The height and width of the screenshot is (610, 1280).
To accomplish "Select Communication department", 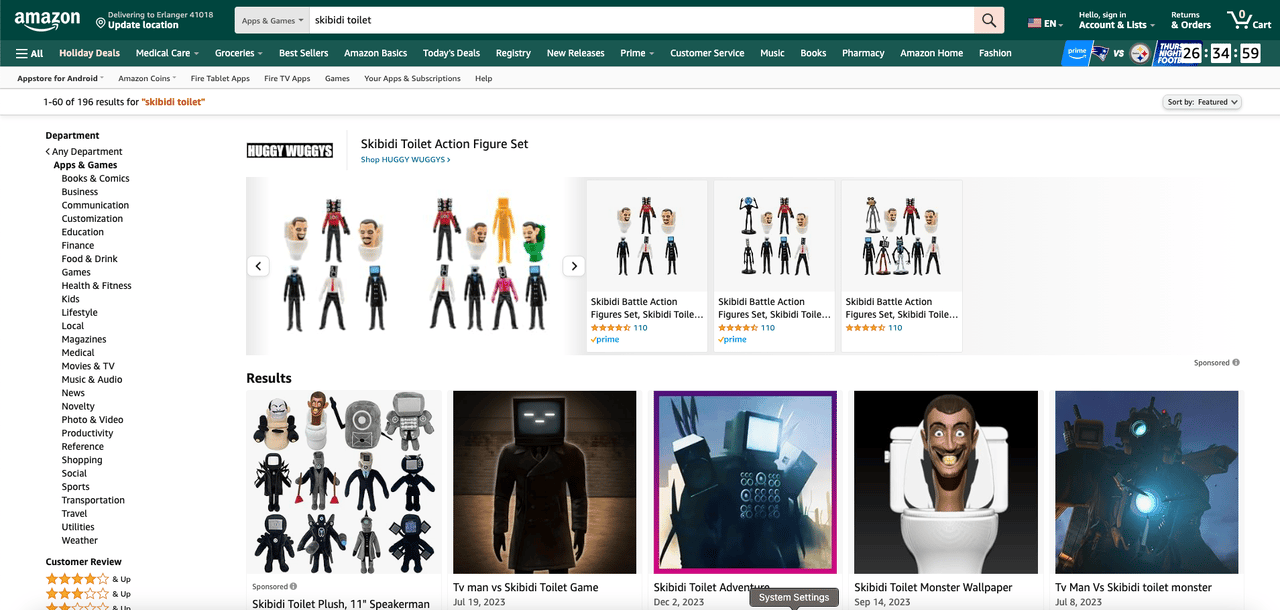I will click(x=95, y=206).
